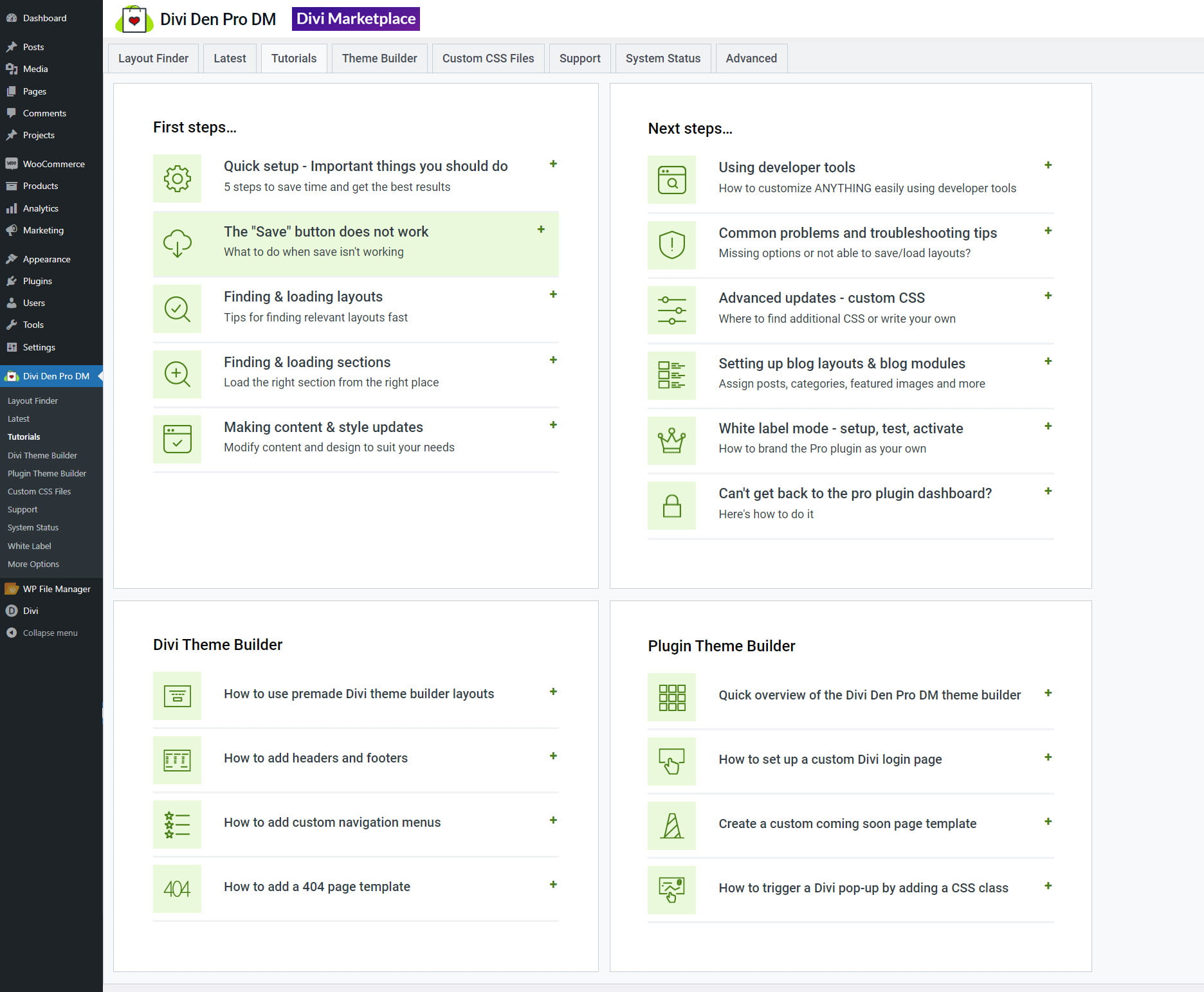Expand How to add headers and footers plus
Image resolution: width=1204 pixels, height=992 pixels.
(x=553, y=756)
